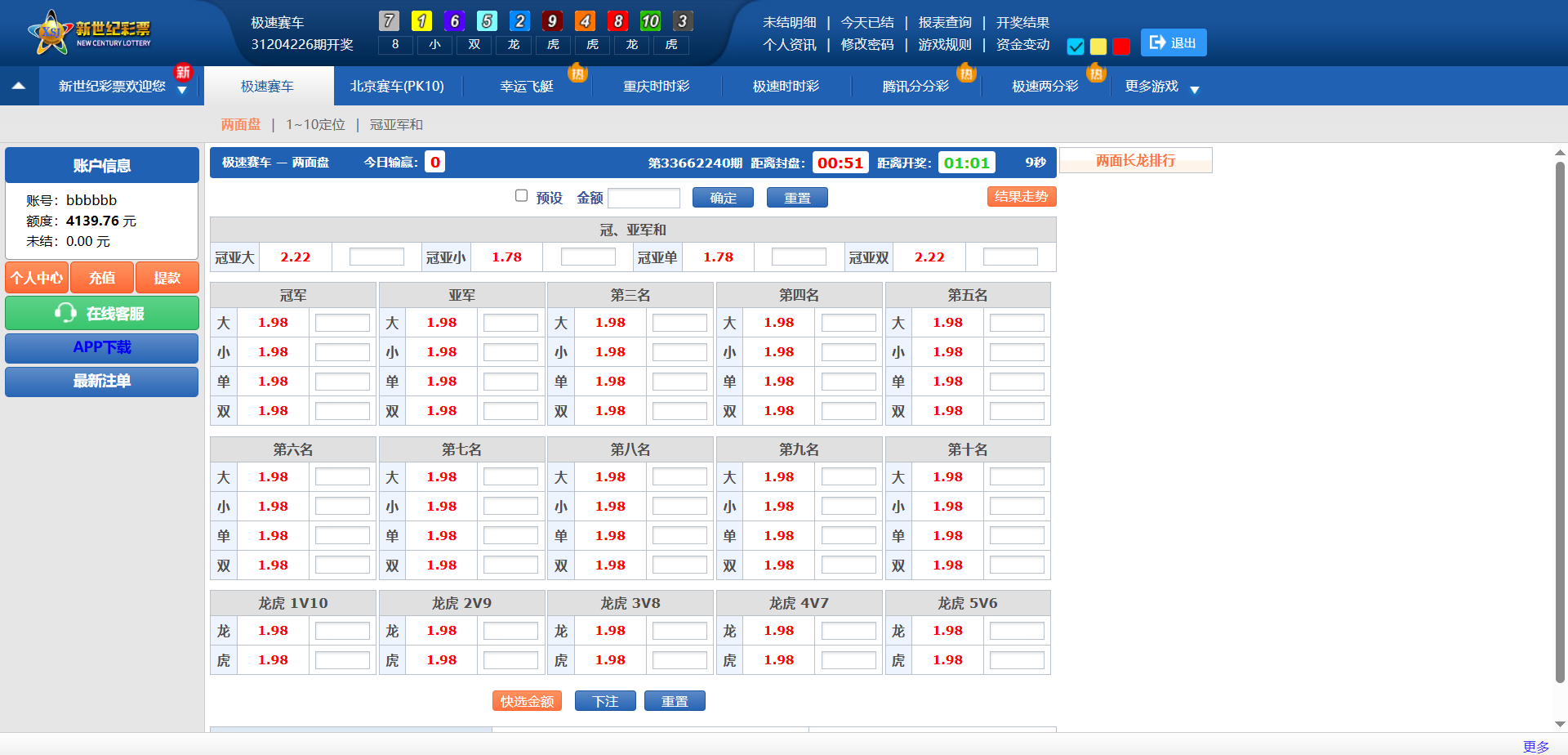Select the blue checked theme swatch
The width and height of the screenshot is (1568, 755).
click(1076, 47)
